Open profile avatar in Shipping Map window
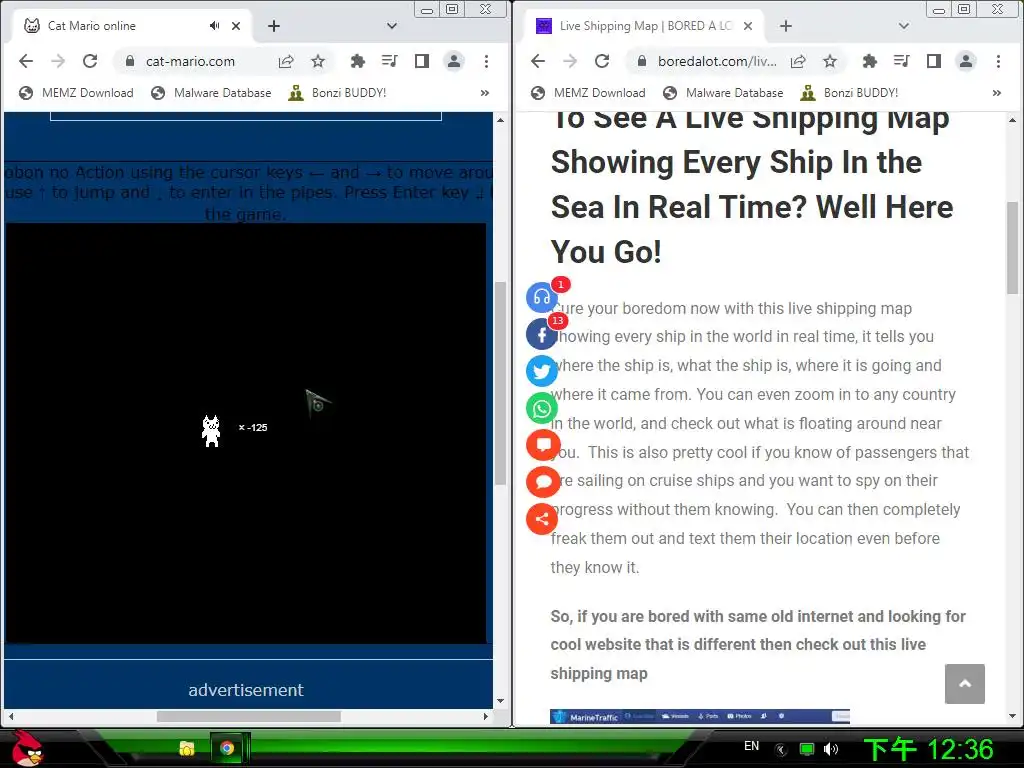 pyautogui.click(x=966, y=61)
